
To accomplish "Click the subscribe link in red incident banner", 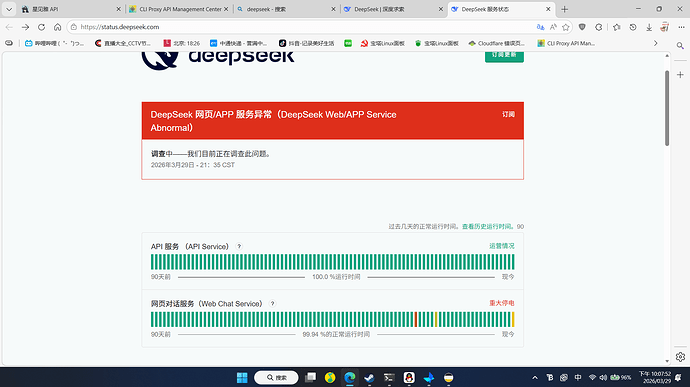I will (x=508, y=114).
